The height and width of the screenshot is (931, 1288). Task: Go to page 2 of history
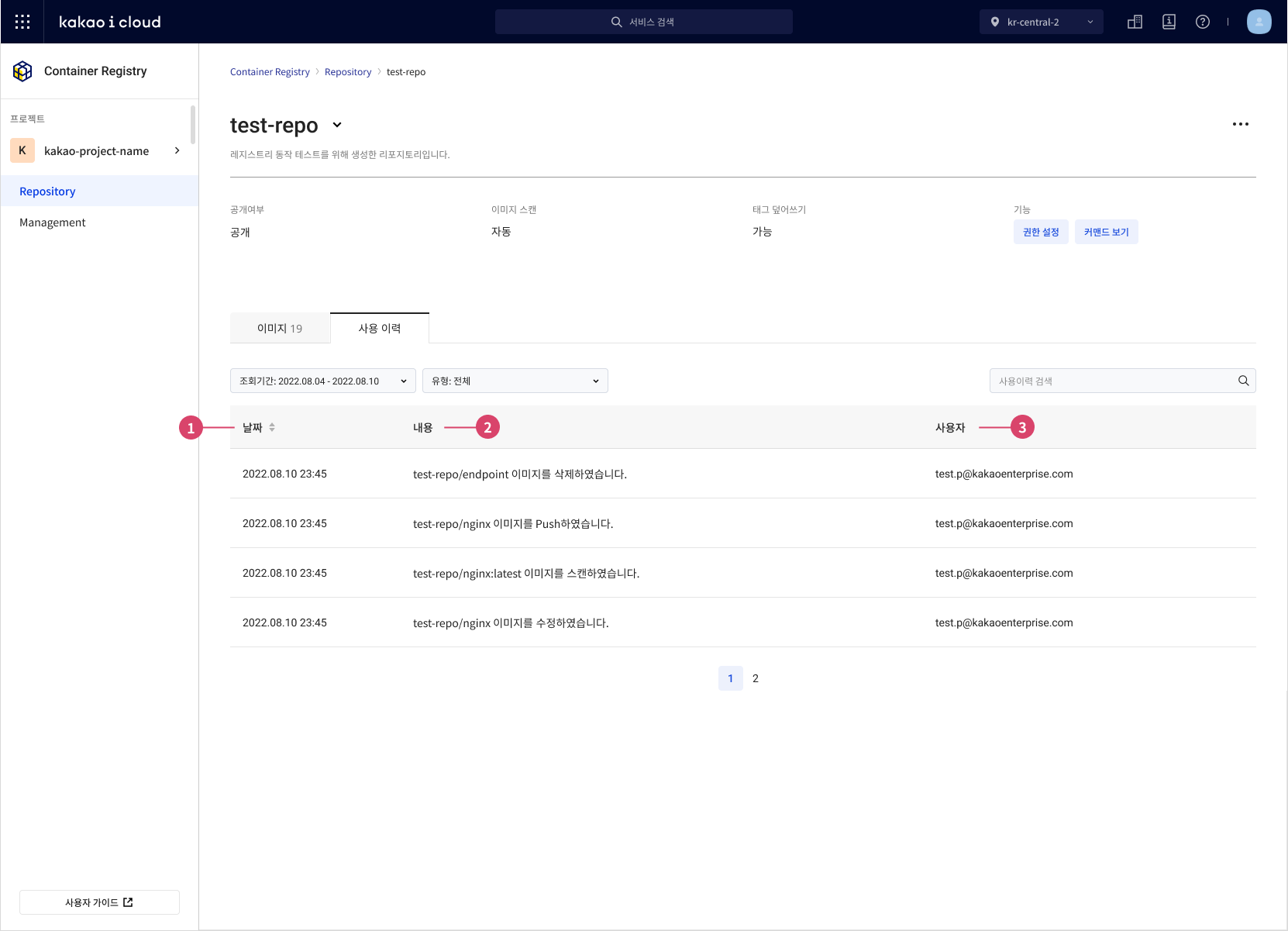tap(756, 678)
